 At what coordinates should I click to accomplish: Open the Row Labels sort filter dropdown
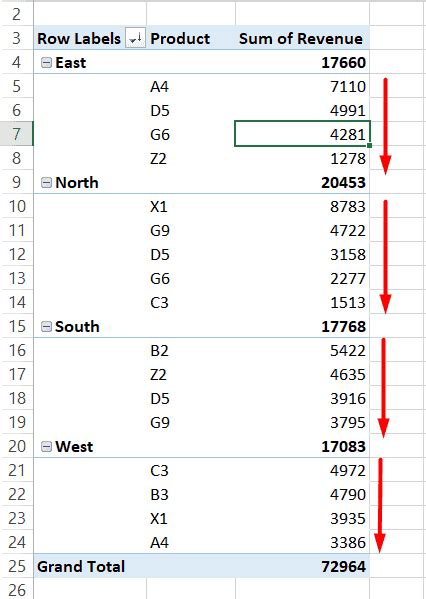(x=135, y=38)
